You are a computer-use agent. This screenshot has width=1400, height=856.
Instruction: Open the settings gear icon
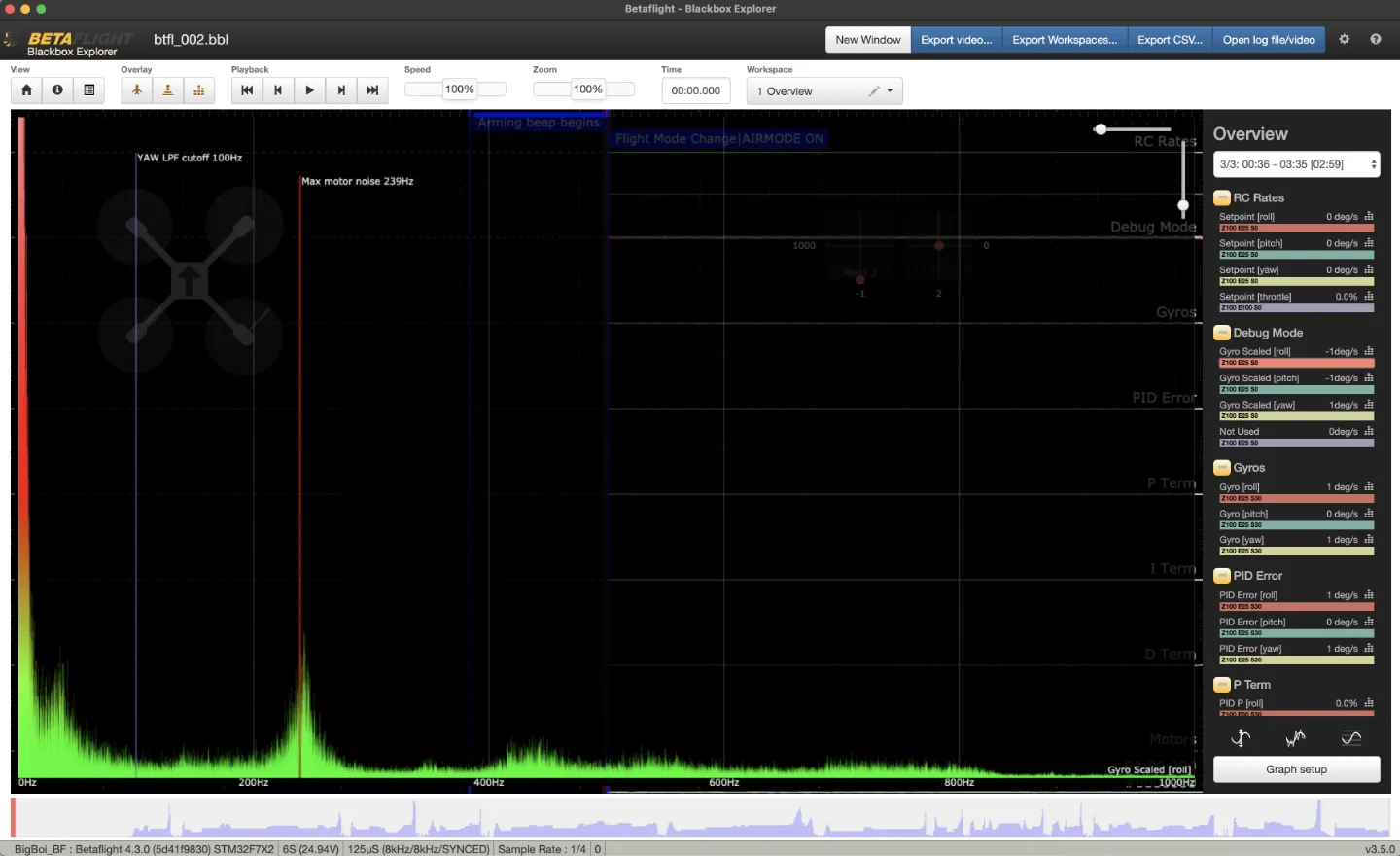pos(1345,40)
